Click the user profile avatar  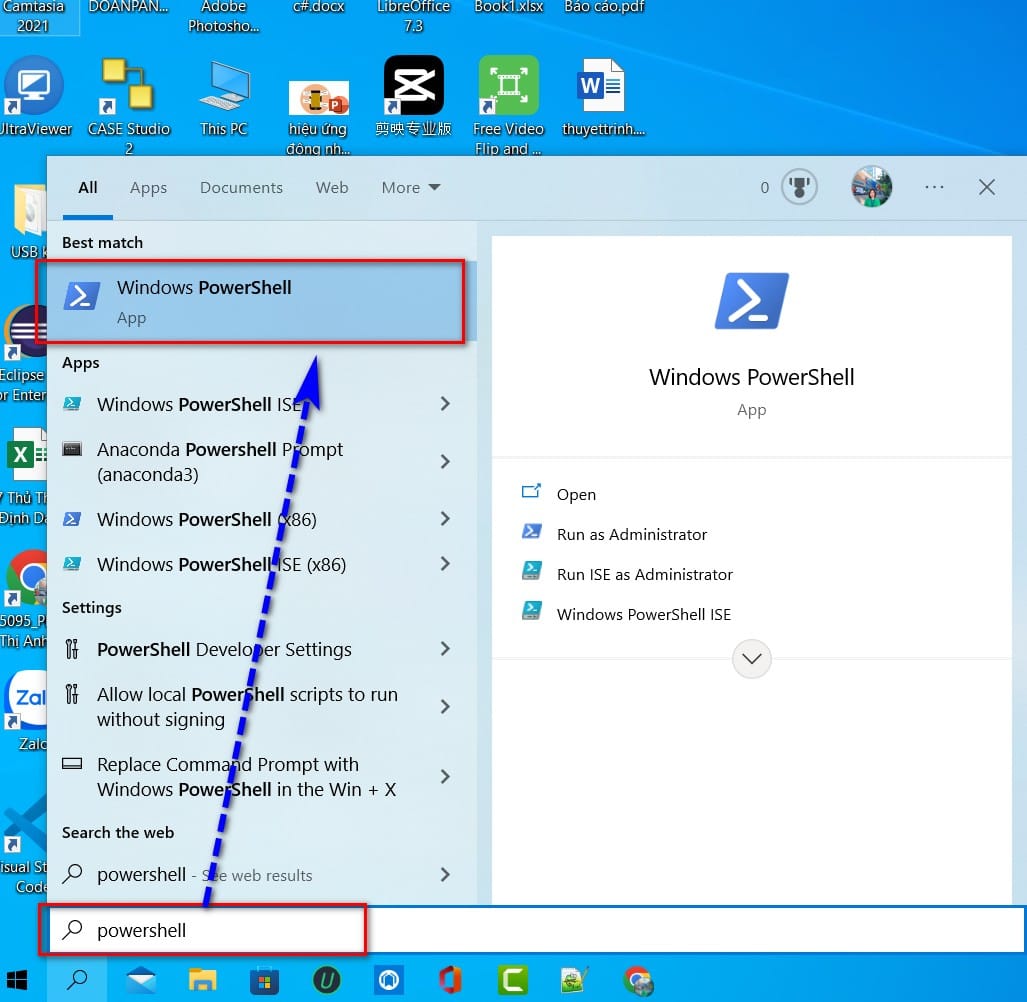tap(871, 187)
